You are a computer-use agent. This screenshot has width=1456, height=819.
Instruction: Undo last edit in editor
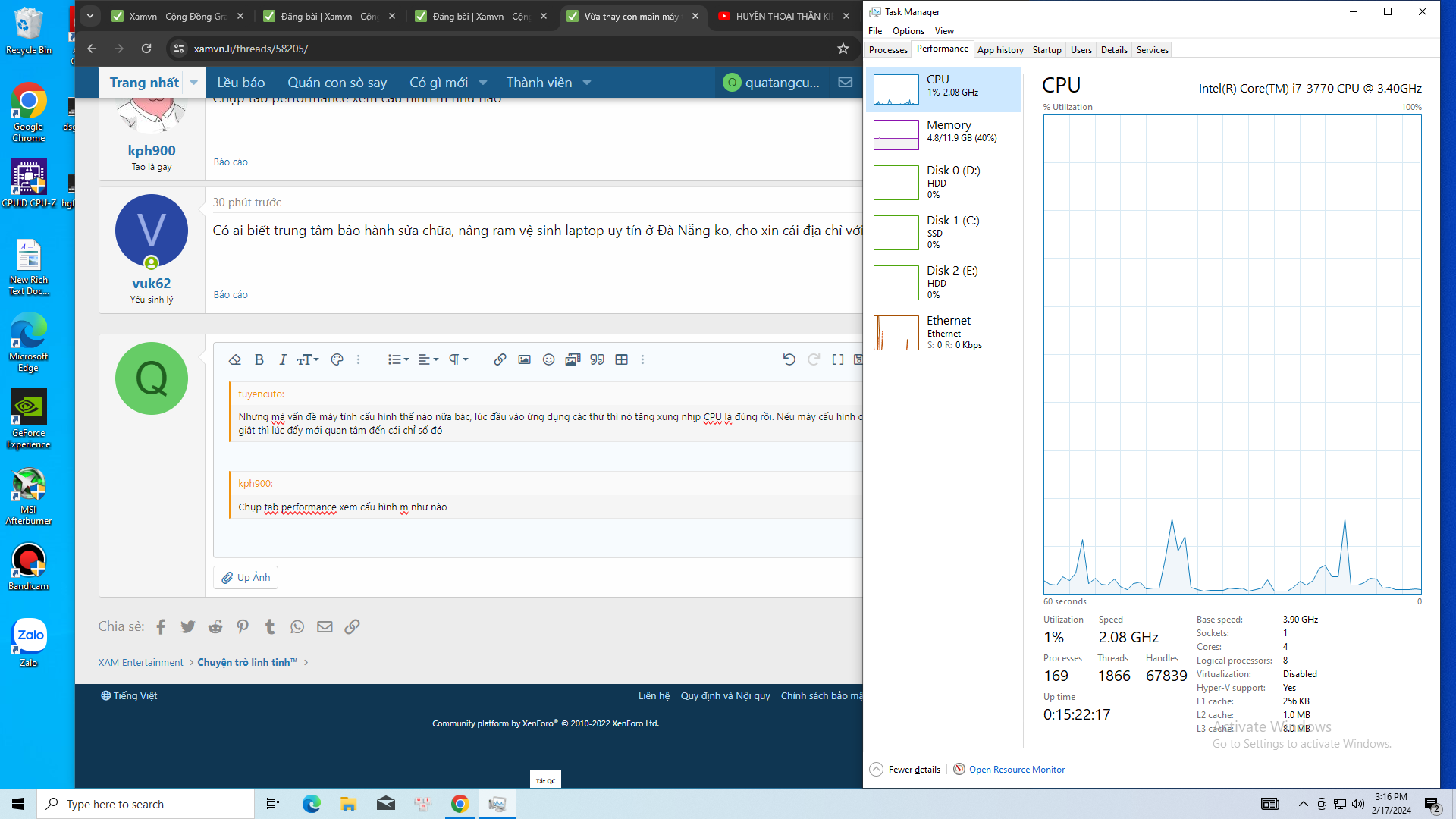point(789,359)
